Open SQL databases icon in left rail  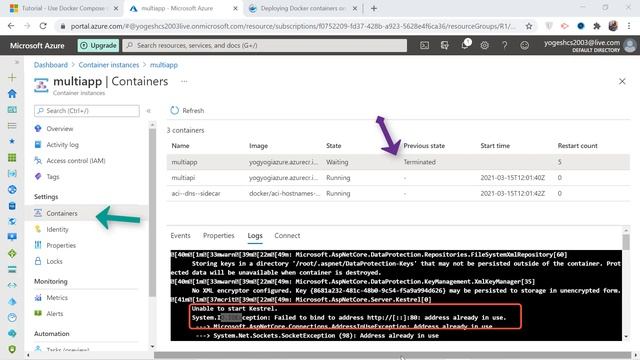[12, 205]
